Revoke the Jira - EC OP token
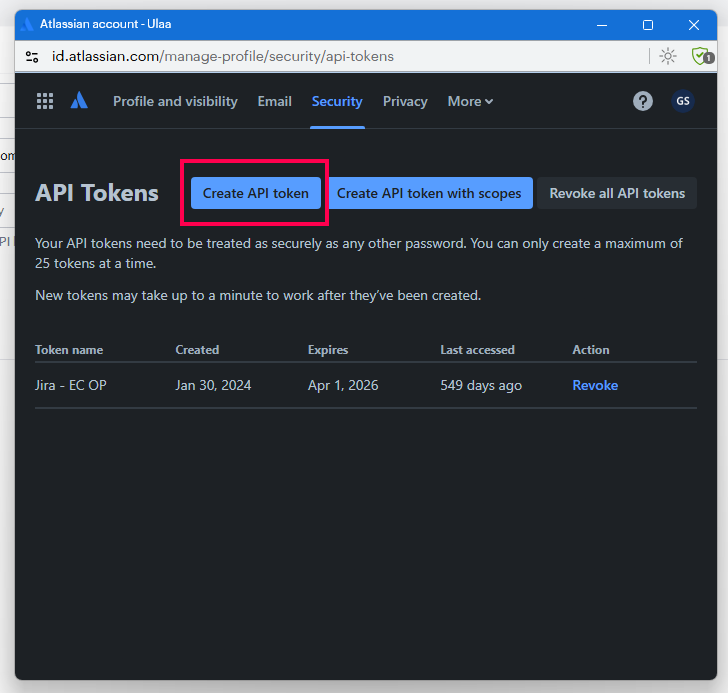Viewport: 728px width, 693px height. point(595,385)
